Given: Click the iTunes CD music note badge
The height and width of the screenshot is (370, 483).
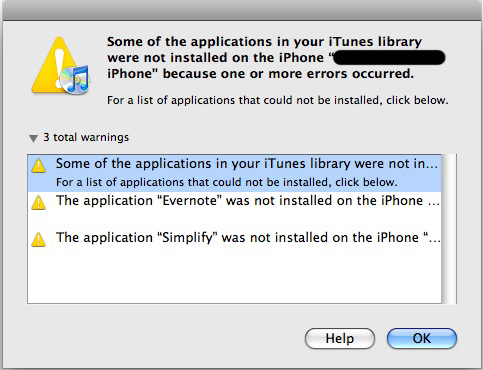Looking at the screenshot, I should pyautogui.click(x=75, y=79).
